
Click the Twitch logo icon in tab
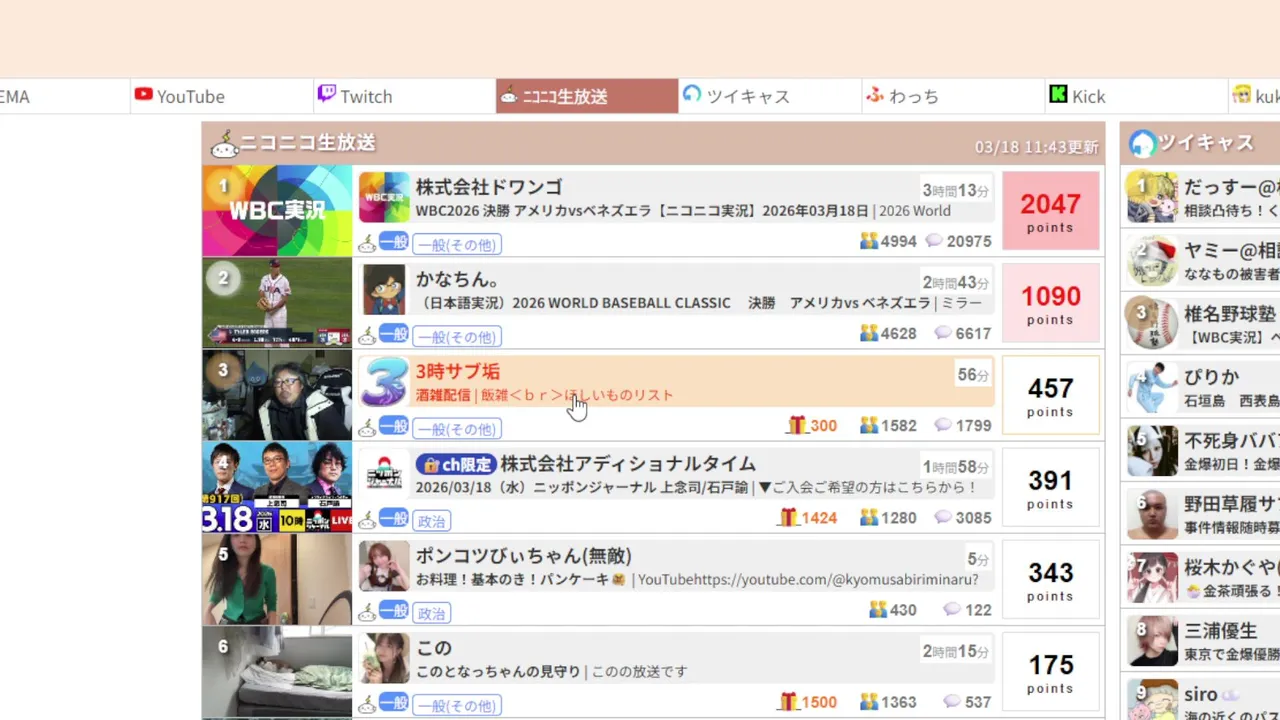[326, 95]
